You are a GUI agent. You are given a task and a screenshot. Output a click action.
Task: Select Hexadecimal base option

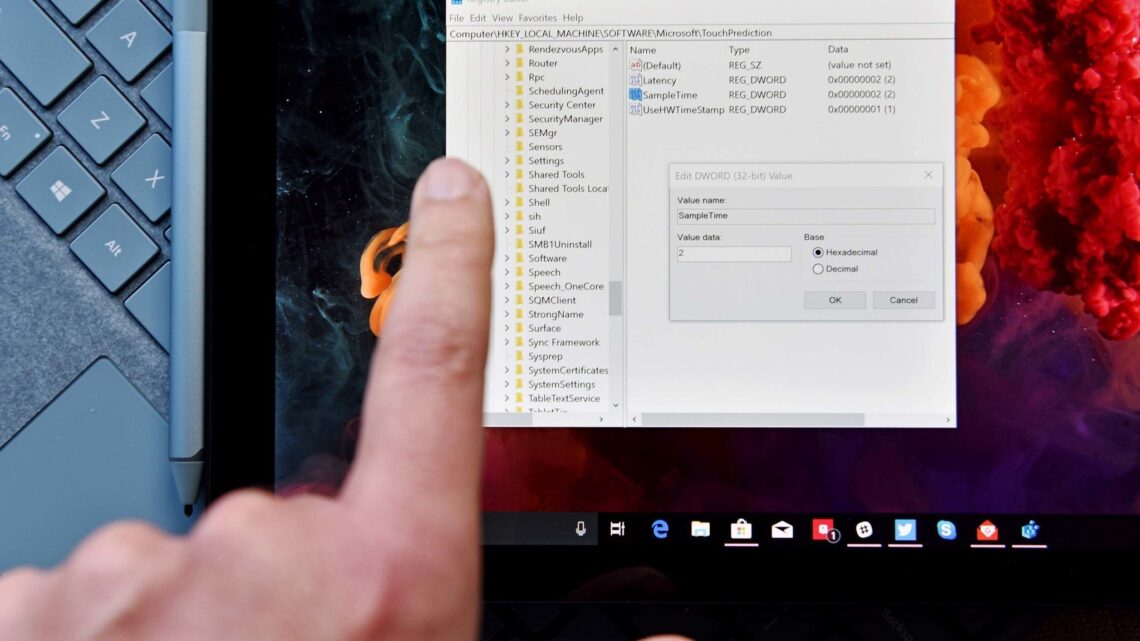[818, 252]
